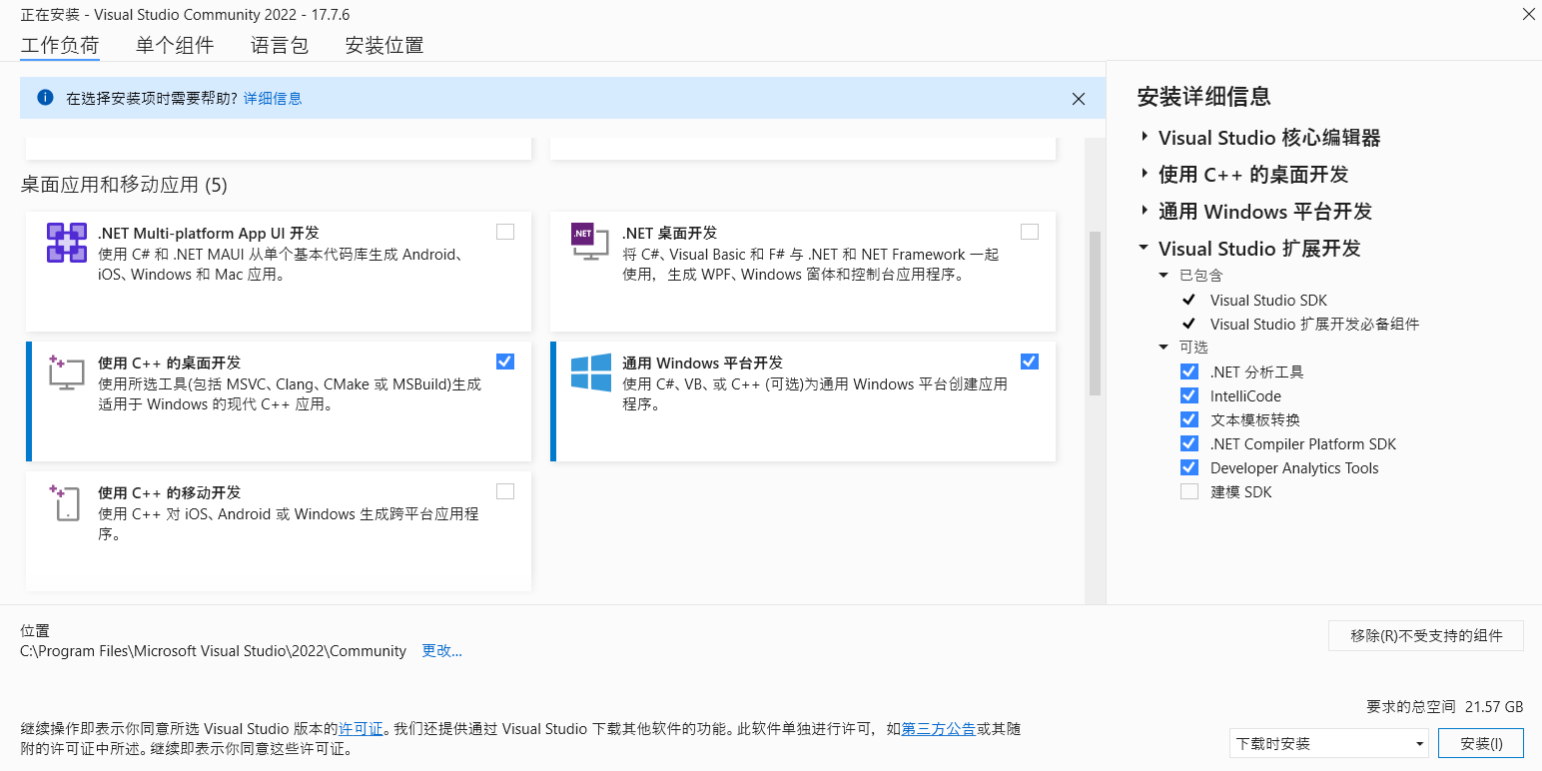1542x771 pixels.
Task: Click the Windows logo icon for UWP
Action: (591, 372)
